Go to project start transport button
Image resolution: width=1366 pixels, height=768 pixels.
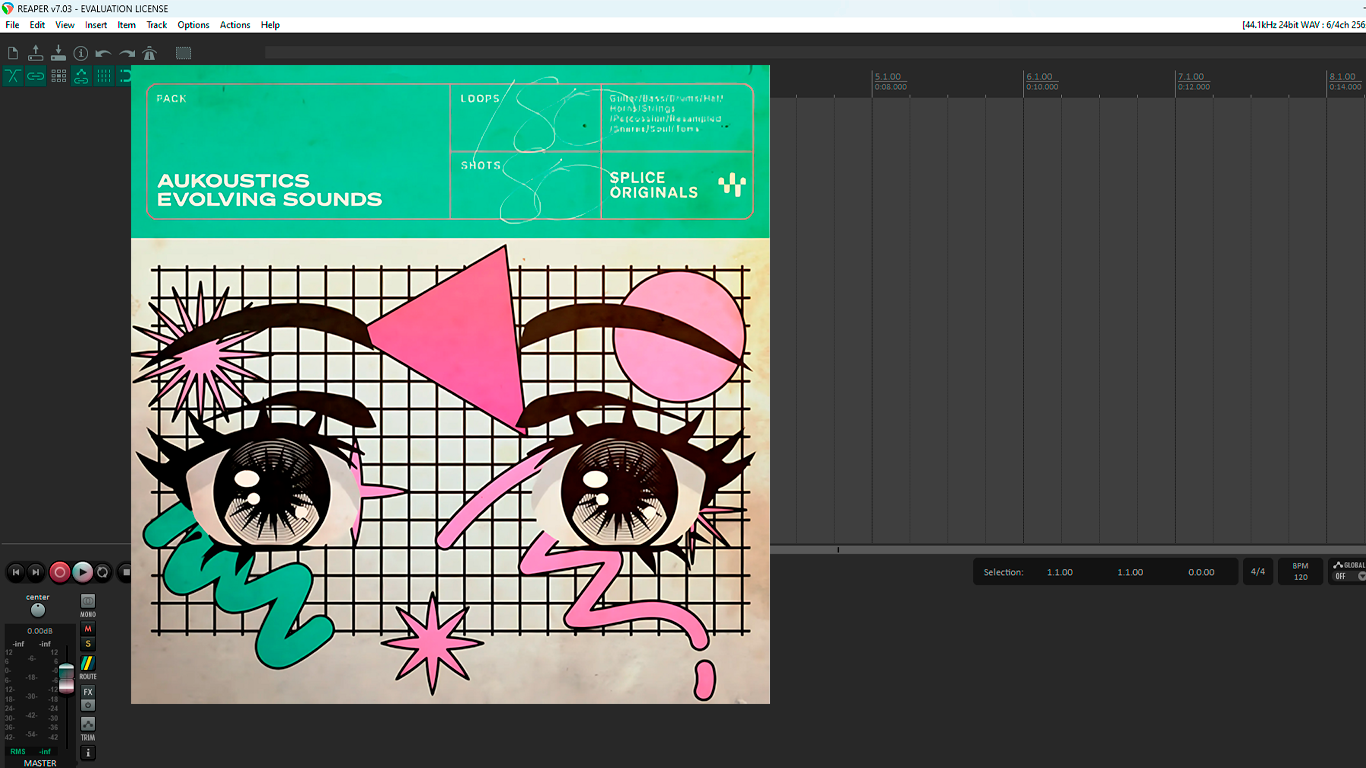pyautogui.click(x=15, y=572)
